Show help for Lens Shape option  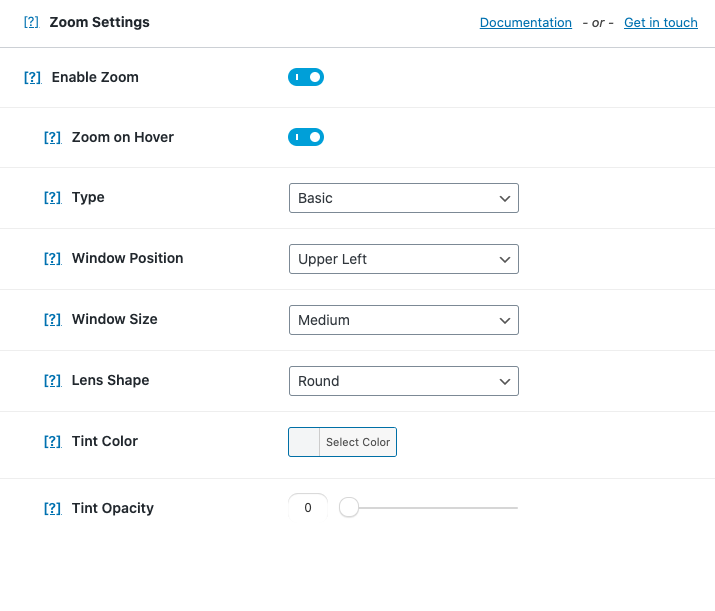click(52, 380)
